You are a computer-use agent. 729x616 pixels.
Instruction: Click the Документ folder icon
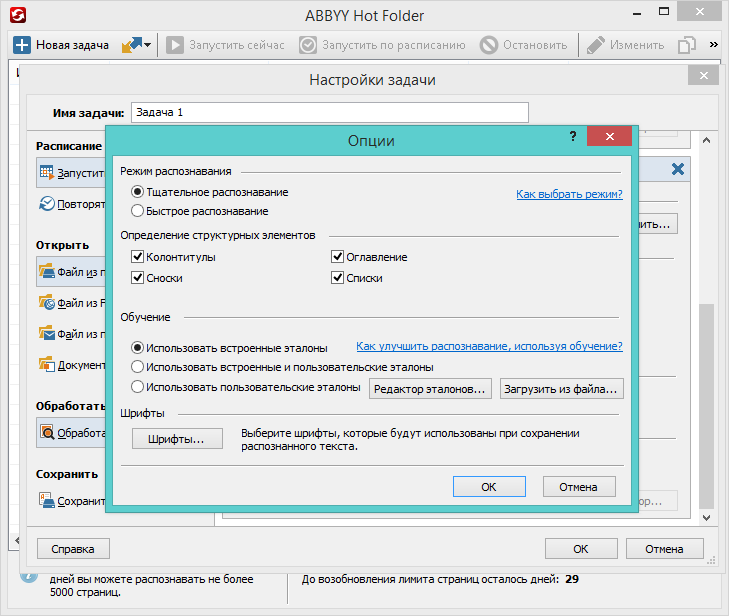coord(46,364)
